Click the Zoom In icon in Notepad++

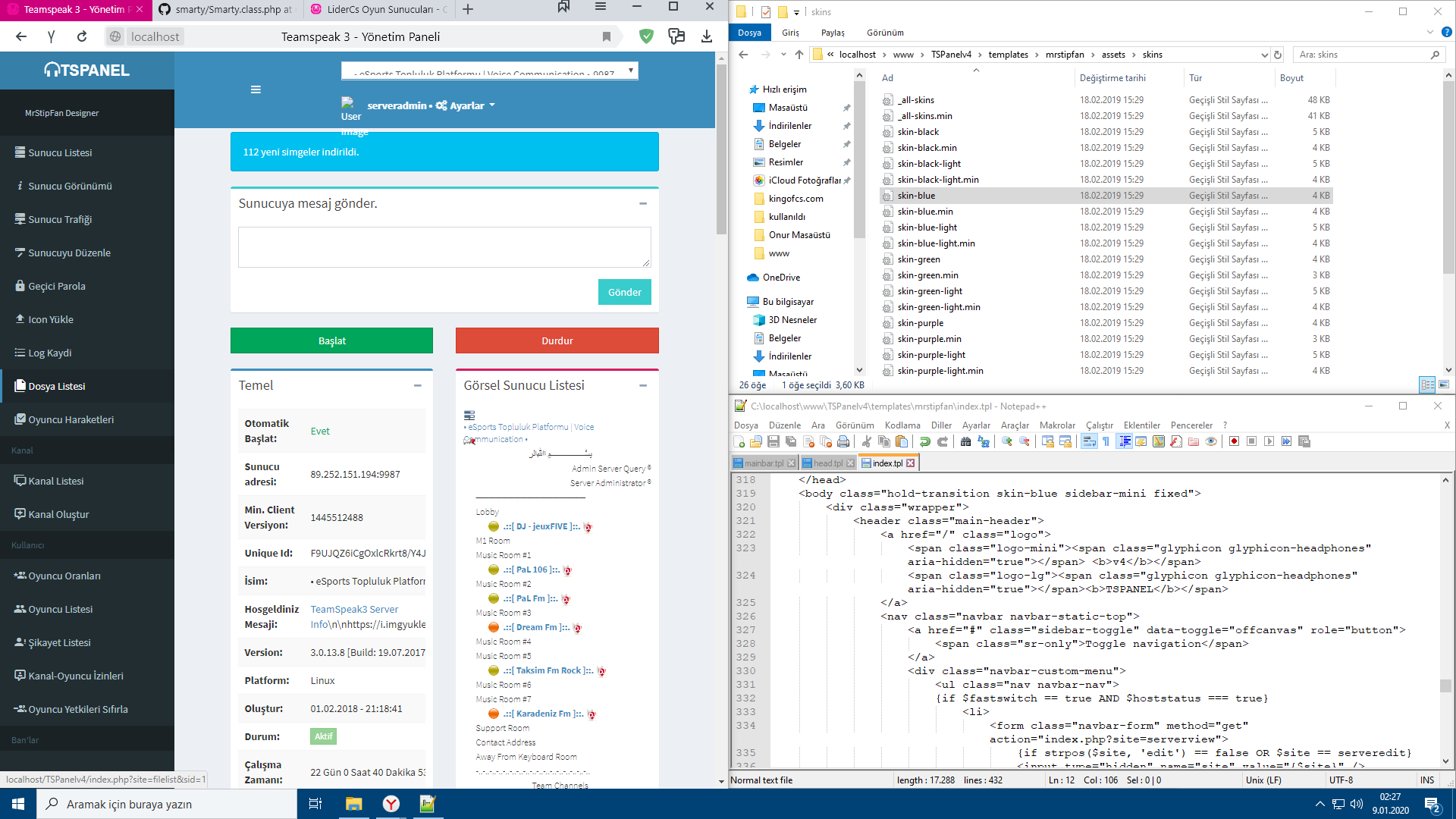click(1007, 441)
